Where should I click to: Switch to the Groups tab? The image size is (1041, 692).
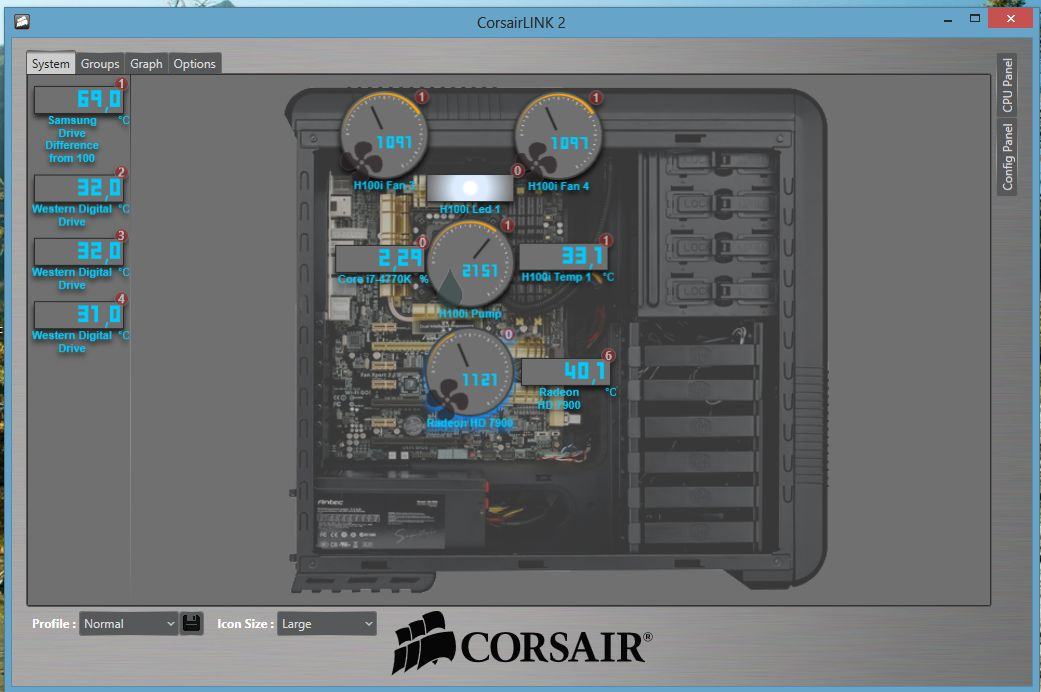100,64
